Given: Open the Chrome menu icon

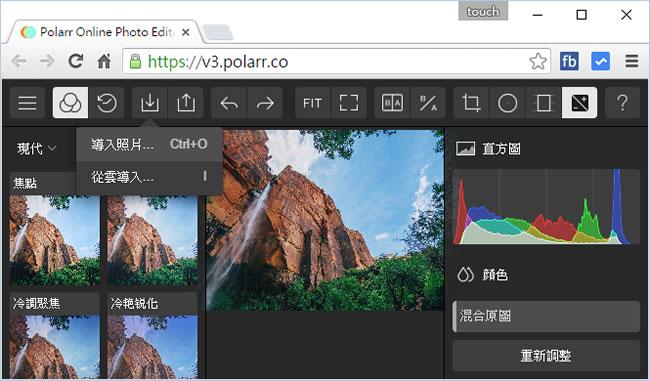Looking at the screenshot, I should click(632, 62).
